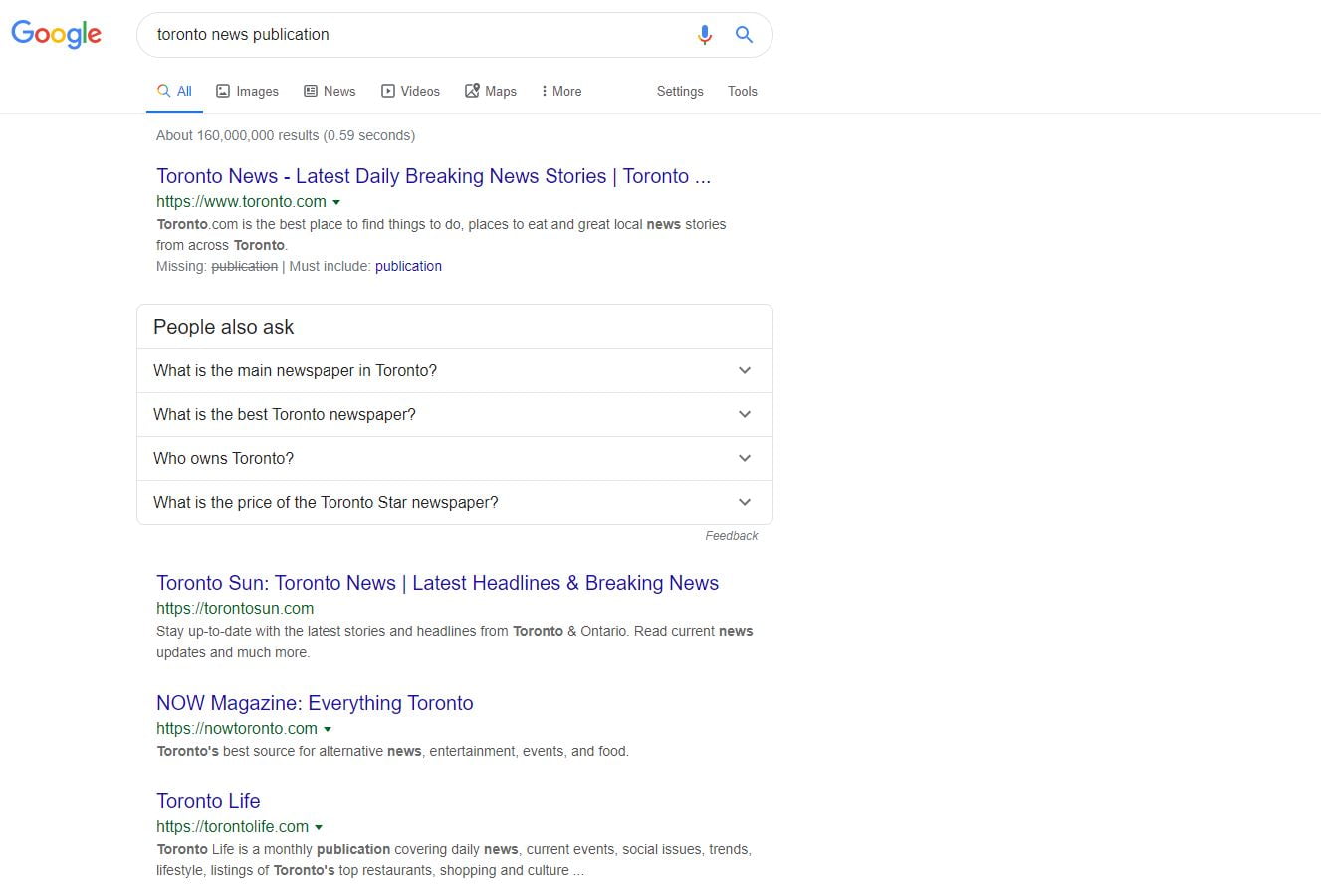Image resolution: width=1321 pixels, height=896 pixels.
Task: Expand What is the main newspaper in Toronto
Action: (x=455, y=370)
